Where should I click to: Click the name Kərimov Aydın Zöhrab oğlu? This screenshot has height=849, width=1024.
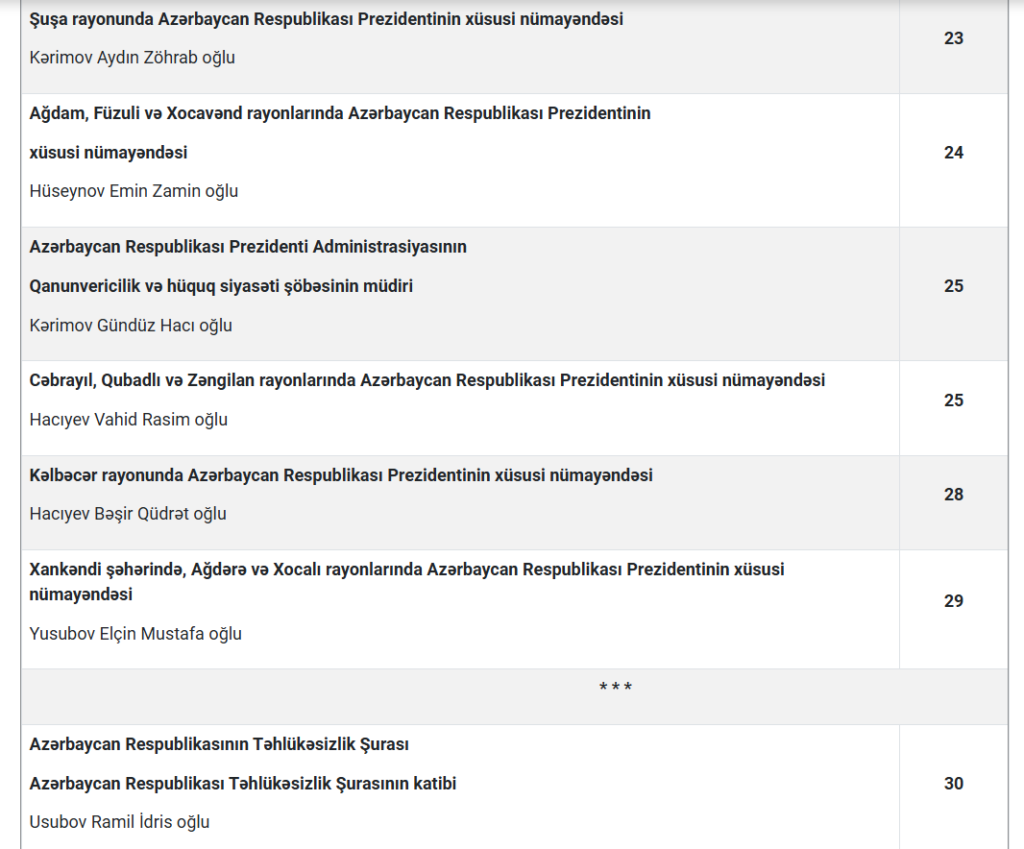[132, 57]
